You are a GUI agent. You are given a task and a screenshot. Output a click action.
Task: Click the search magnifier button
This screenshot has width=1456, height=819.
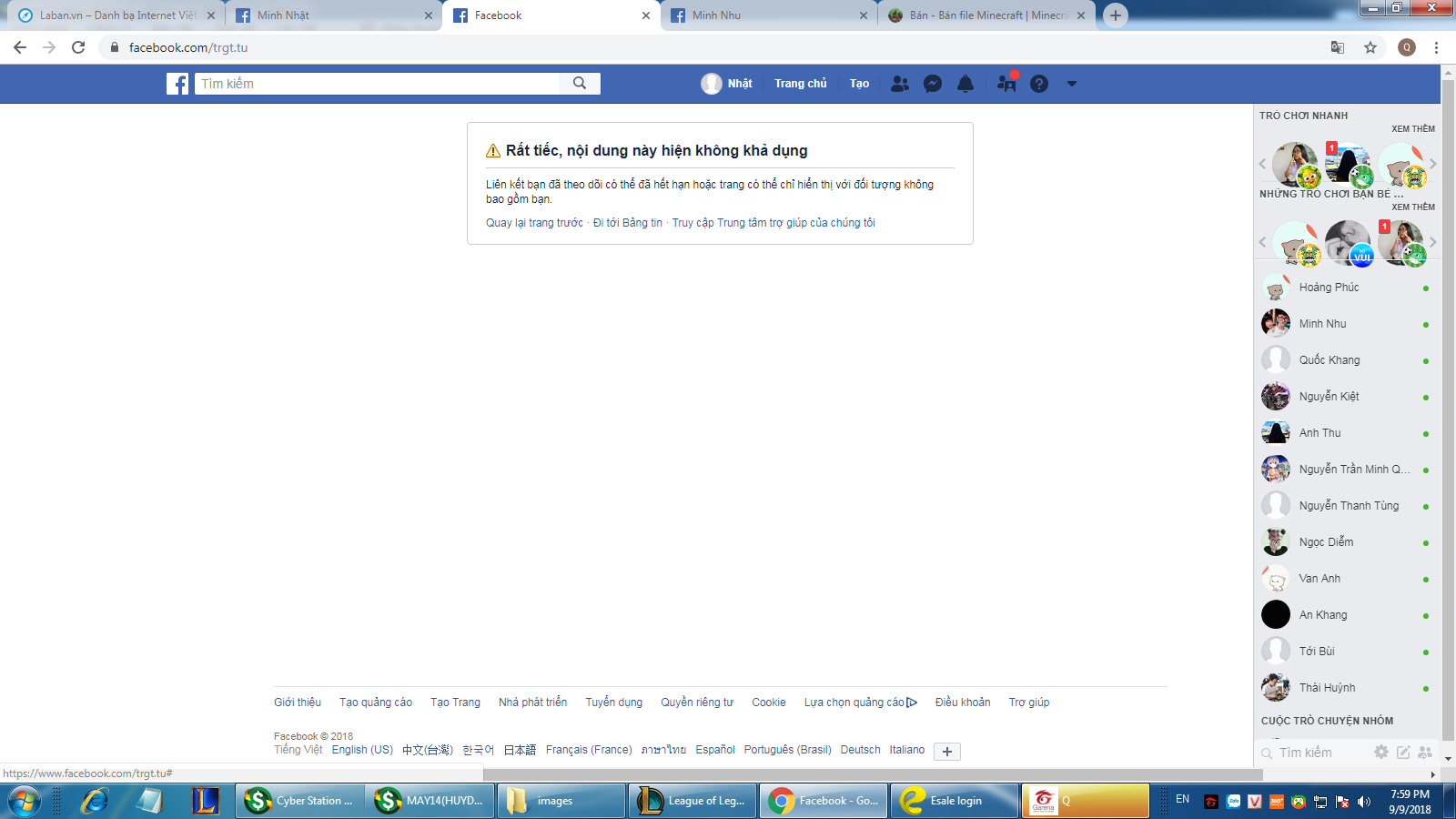[580, 84]
